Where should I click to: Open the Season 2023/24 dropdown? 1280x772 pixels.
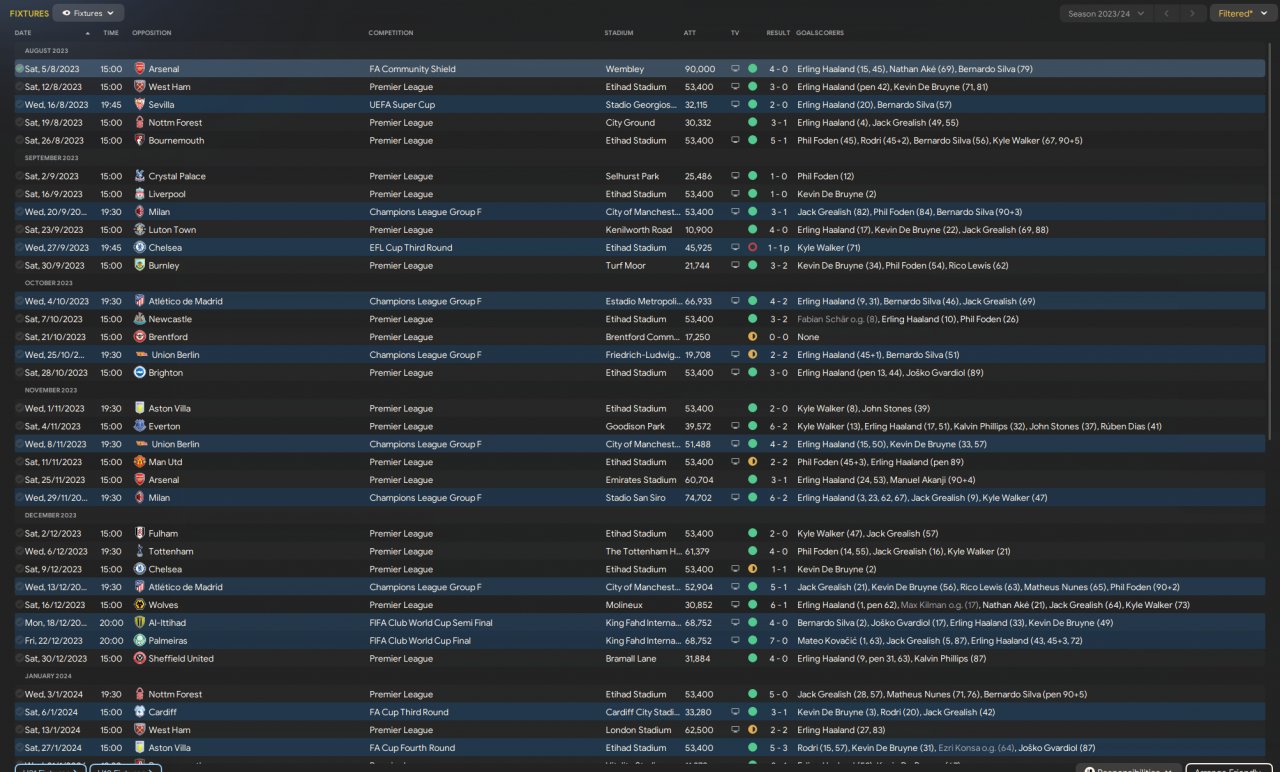coord(1105,13)
